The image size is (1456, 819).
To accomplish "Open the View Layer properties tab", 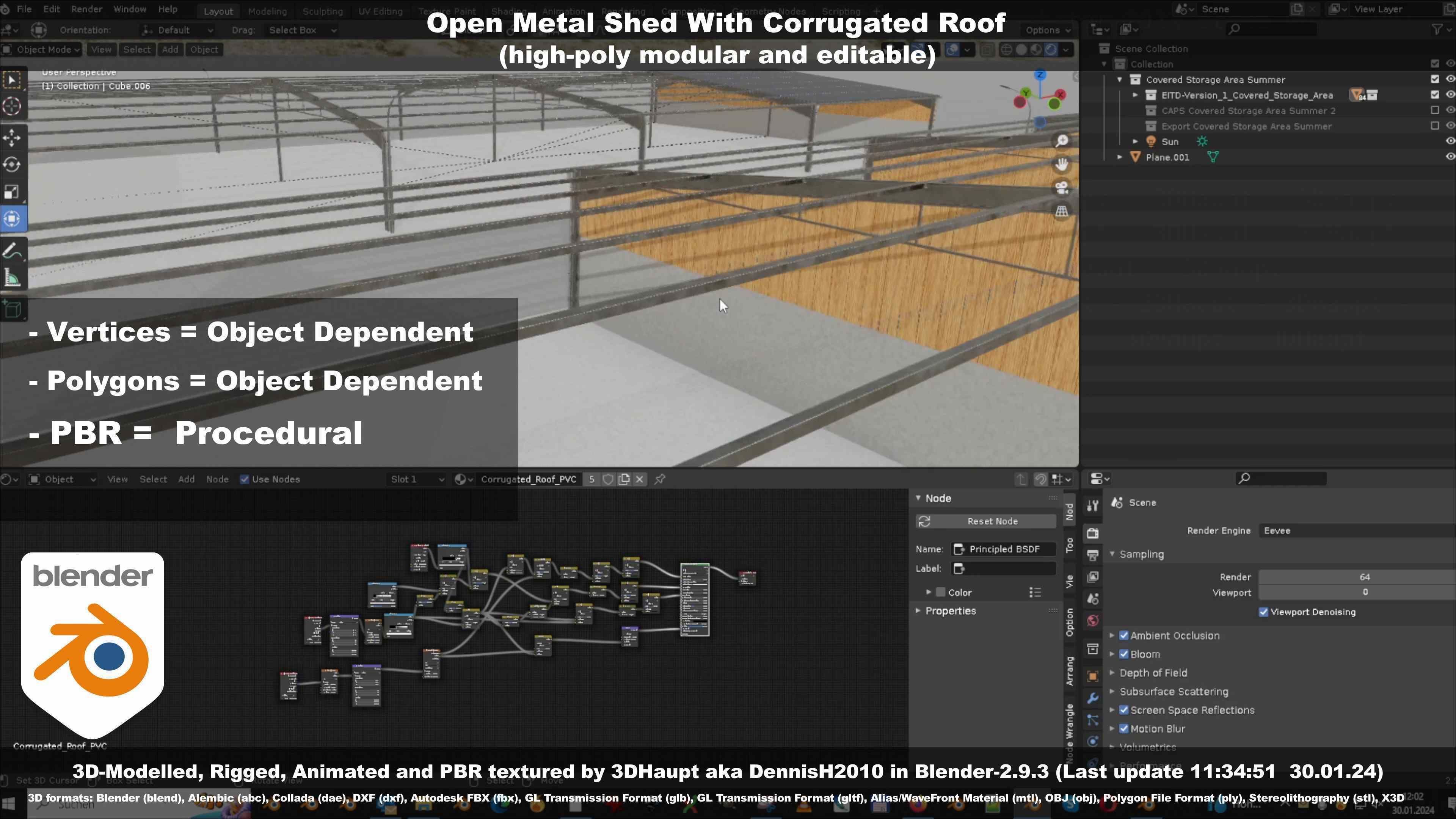I will click(1092, 576).
